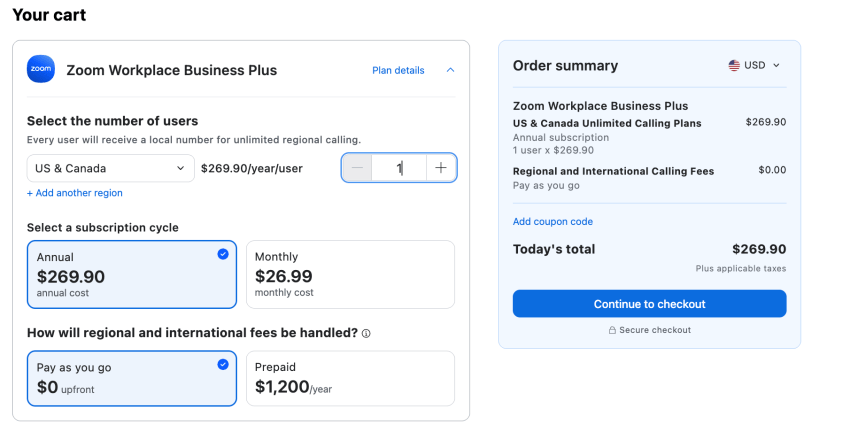Click the plus icon to add a user
Image resolution: width=850 pixels, height=432 pixels.
pos(440,168)
